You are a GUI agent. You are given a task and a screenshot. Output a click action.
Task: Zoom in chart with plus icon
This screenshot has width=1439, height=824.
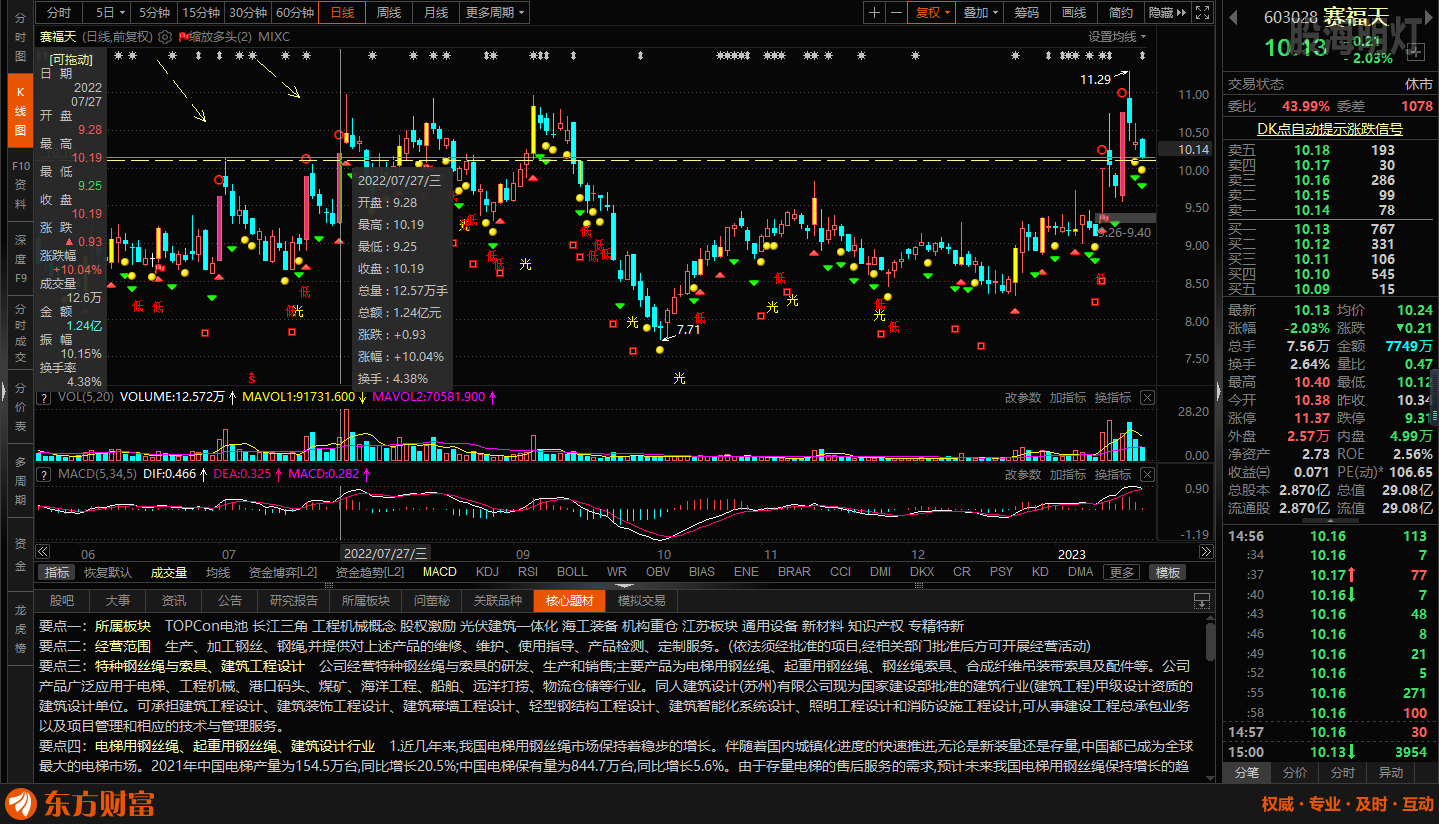coord(875,12)
